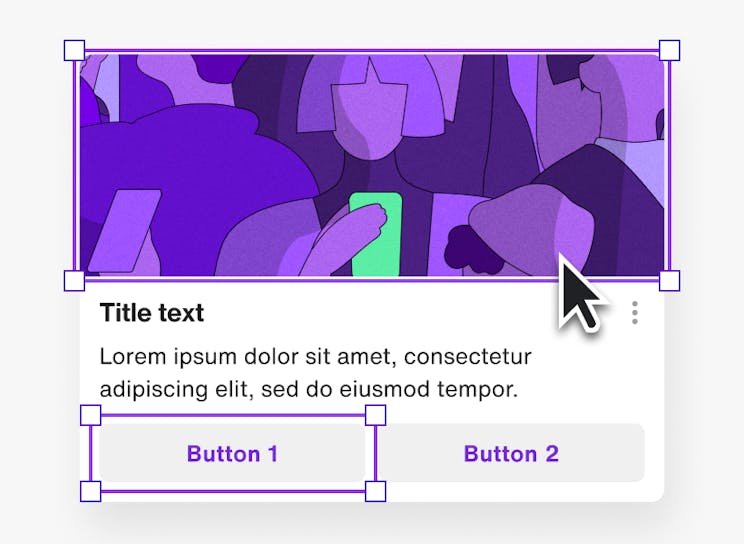The width and height of the screenshot is (744, 544).
Task: Click the top edge of the image selection outline
Action: (x=372, y=51)
